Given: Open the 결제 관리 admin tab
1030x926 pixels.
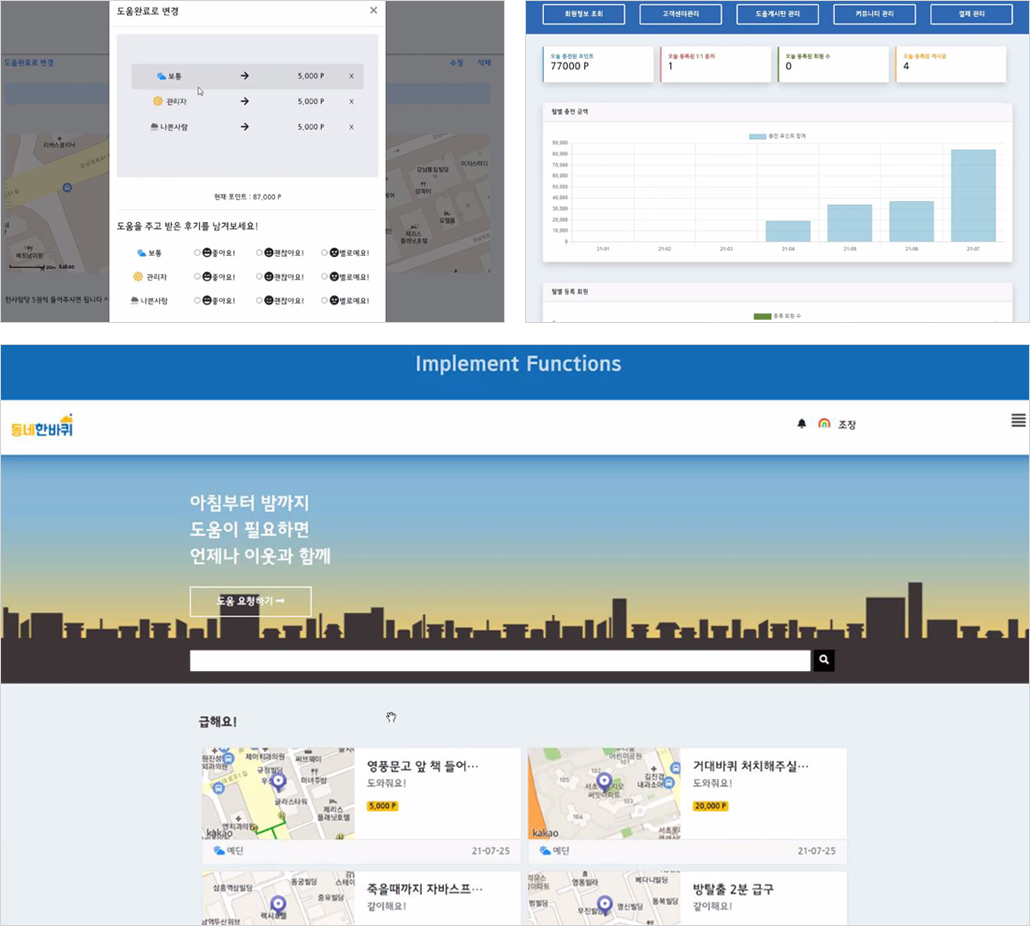Looking at the screenshot, I should tap(972, 14).
